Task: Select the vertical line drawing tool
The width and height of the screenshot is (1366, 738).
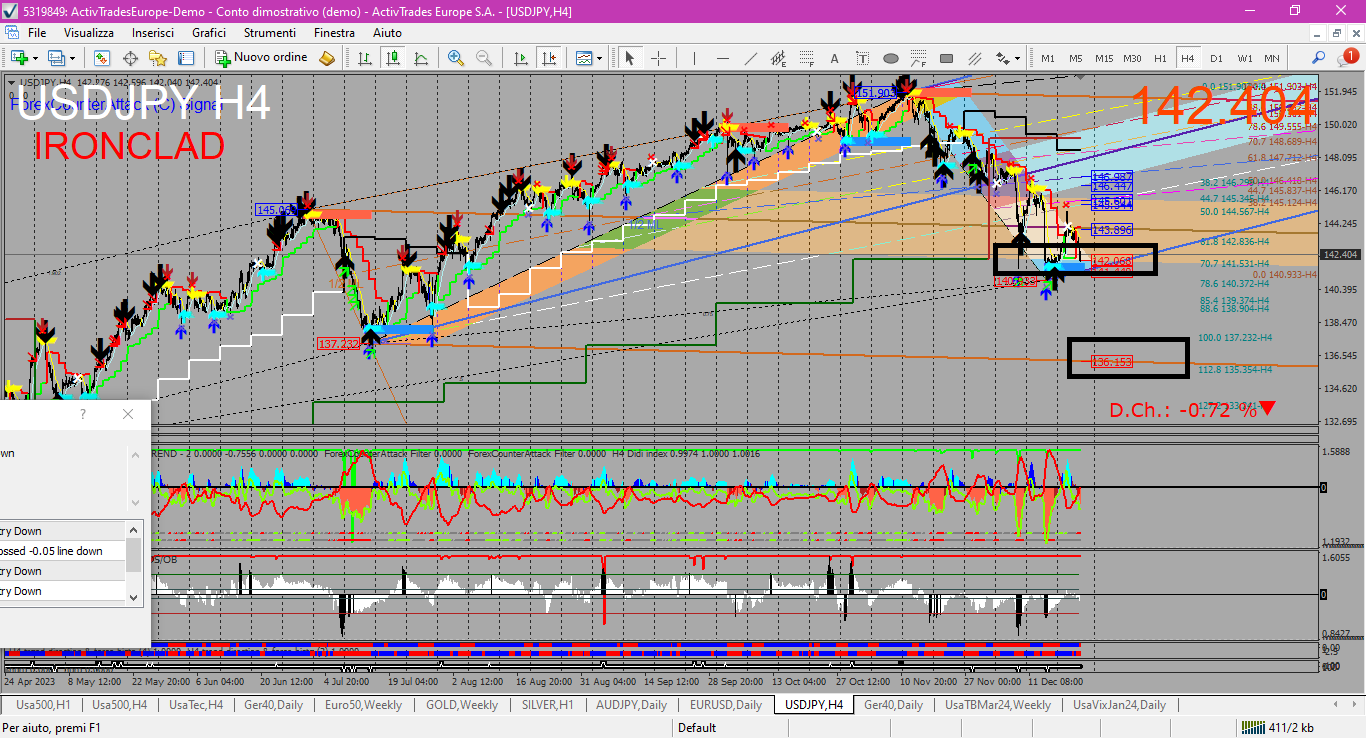Action: (694, 58)
